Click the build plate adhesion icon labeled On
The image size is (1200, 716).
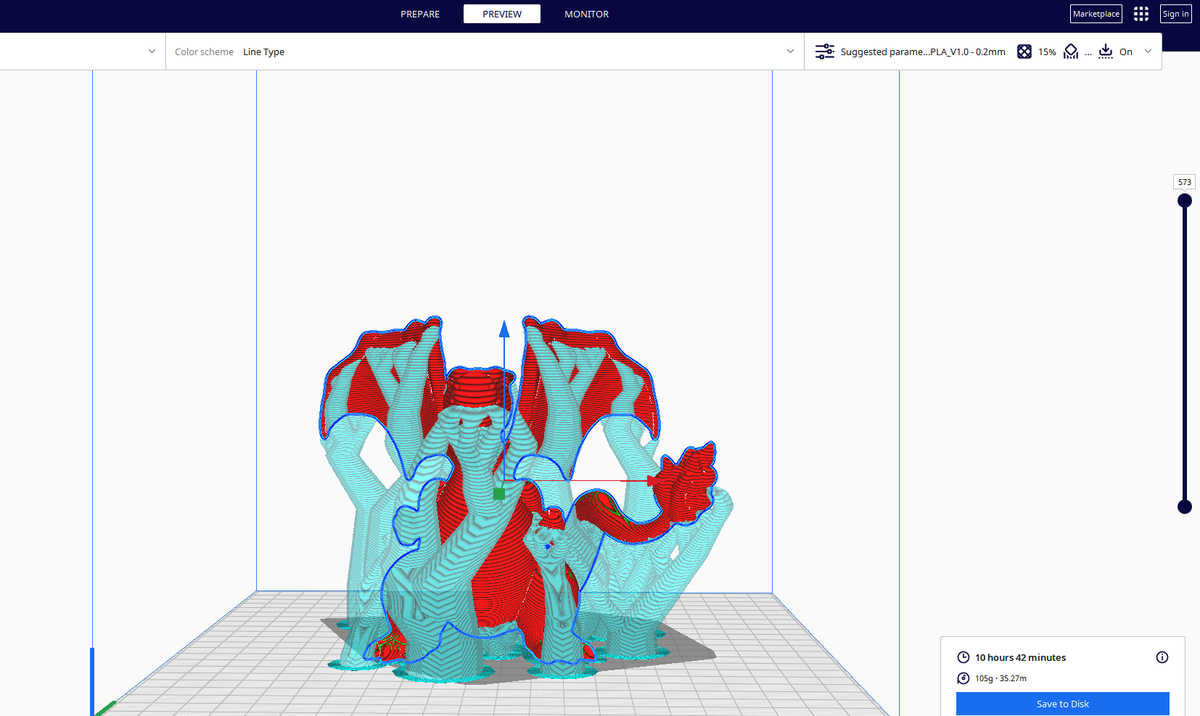point(1105,51)
